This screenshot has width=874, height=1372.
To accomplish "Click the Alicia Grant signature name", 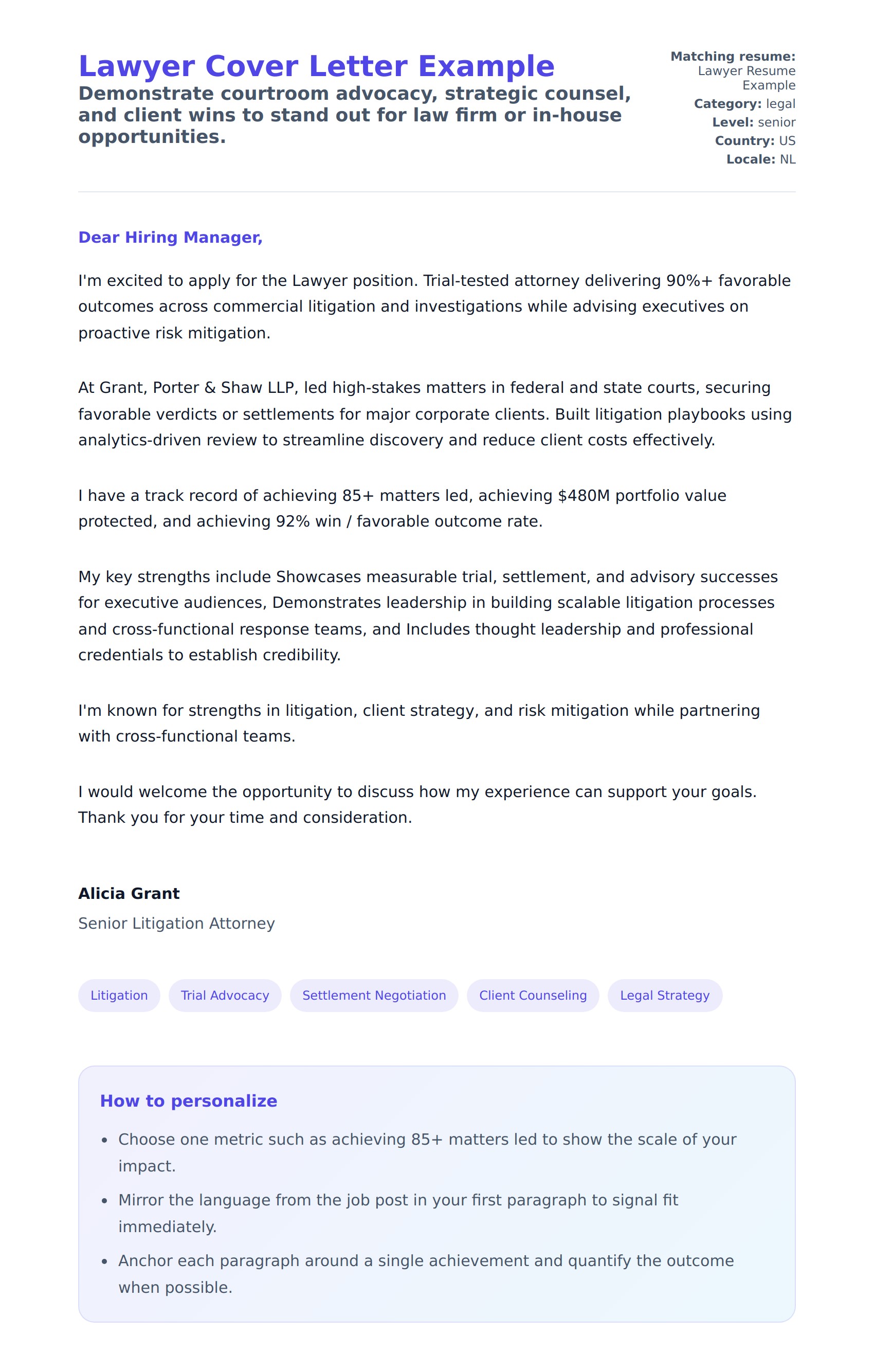I will pyautogui.click(x=129, y=893).
